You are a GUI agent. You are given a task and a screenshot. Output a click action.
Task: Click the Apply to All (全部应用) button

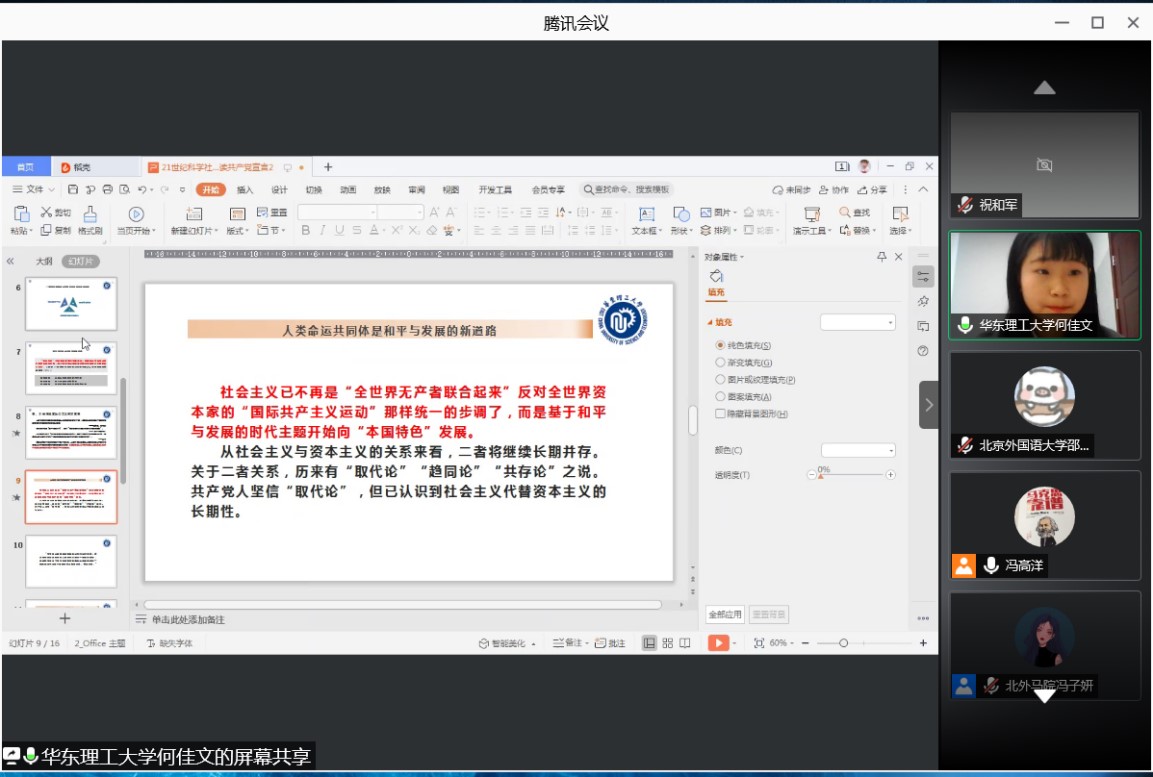(725, 614)
